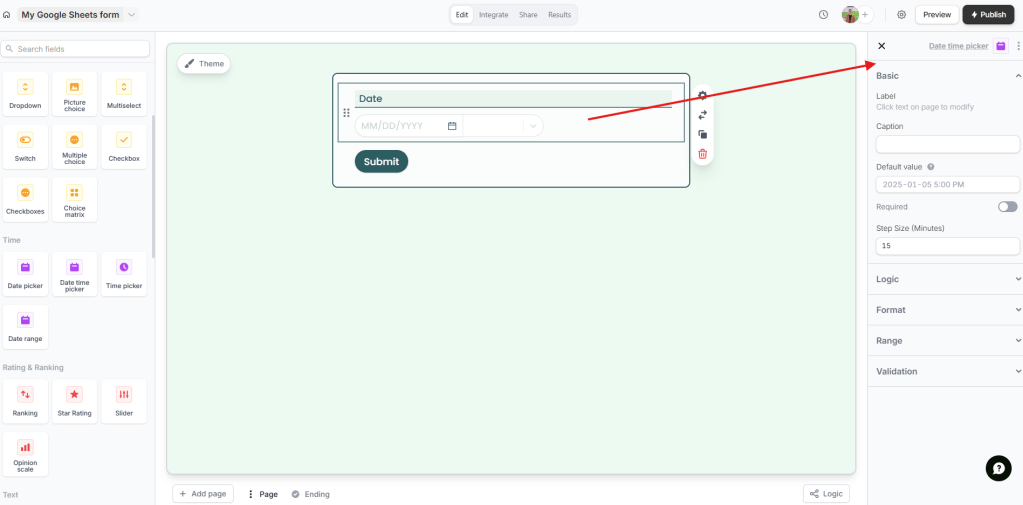Add the Time picker field
This screenshot has width=1023, height=505.
click(x=124, y=273)
